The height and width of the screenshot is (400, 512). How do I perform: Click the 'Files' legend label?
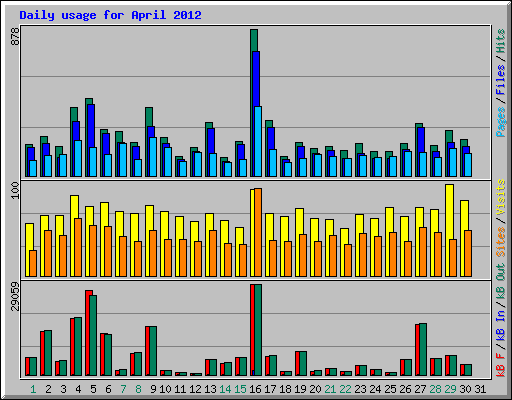(501, 80)
